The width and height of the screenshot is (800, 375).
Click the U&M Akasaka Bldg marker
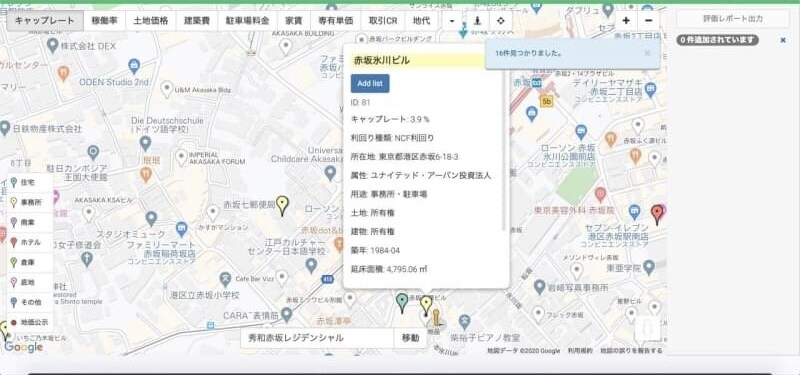tap(166, 89)
